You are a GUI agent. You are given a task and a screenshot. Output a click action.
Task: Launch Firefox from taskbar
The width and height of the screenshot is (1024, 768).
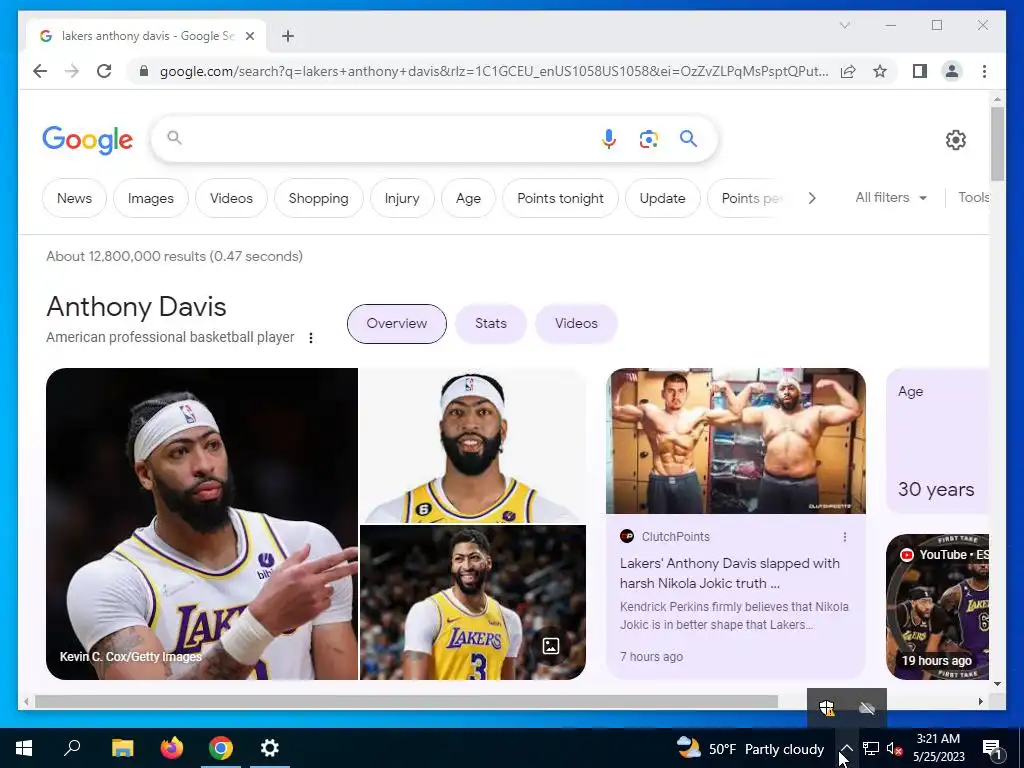(x=172, y=748)
